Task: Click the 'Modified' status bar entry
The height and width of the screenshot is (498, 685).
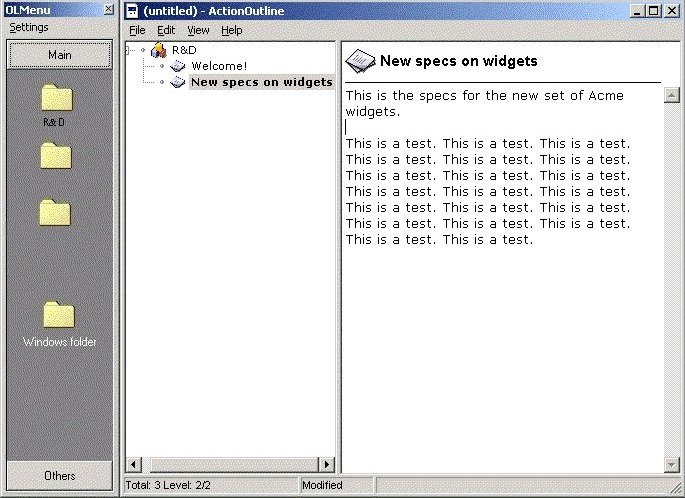Action: 322,485
